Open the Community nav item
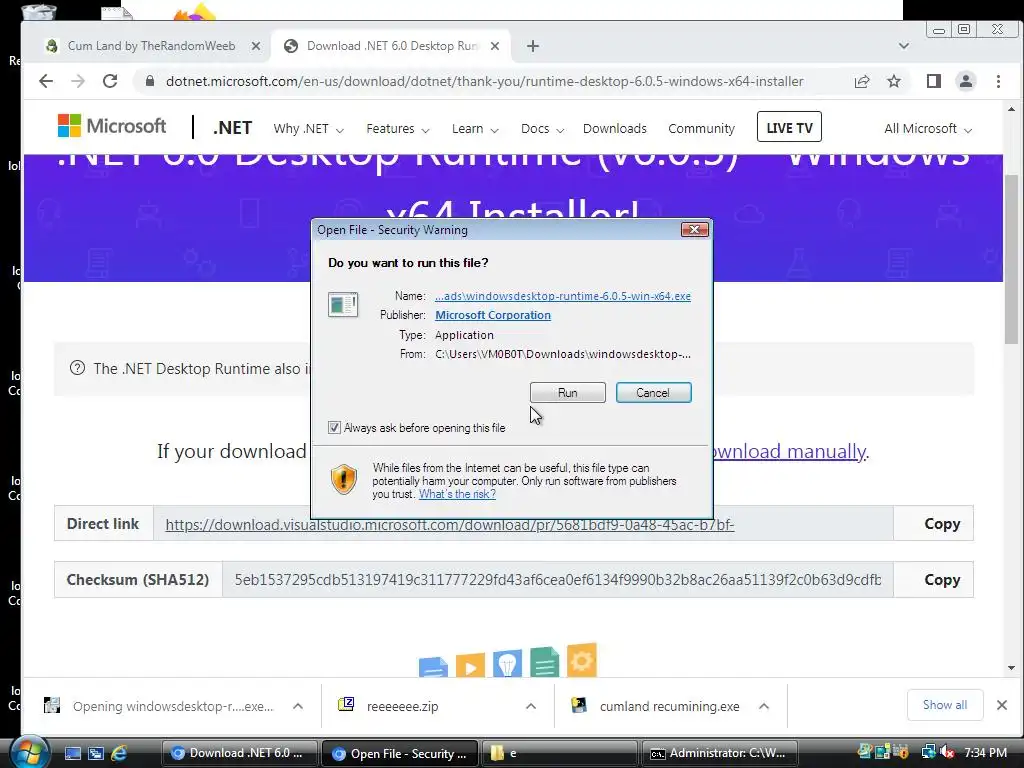The image size is (1024, 768). 701,129
